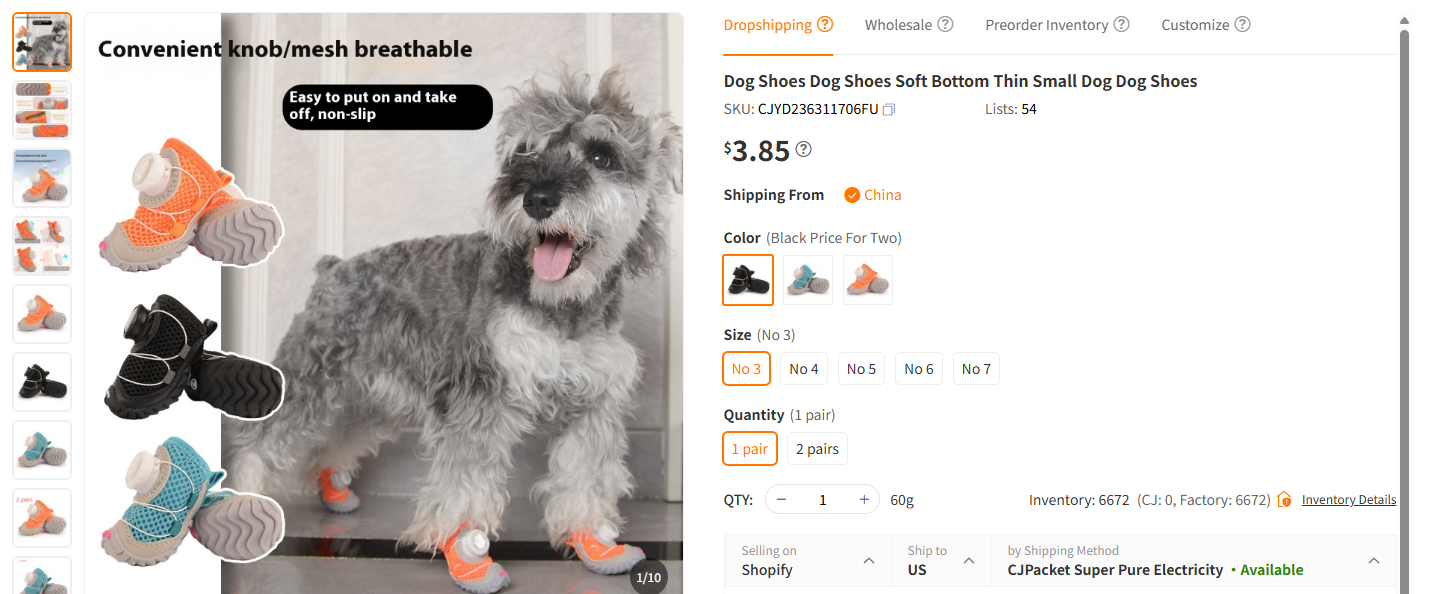
Task: Click the help icon next to Preorder Inventory
Action: 1122,23
